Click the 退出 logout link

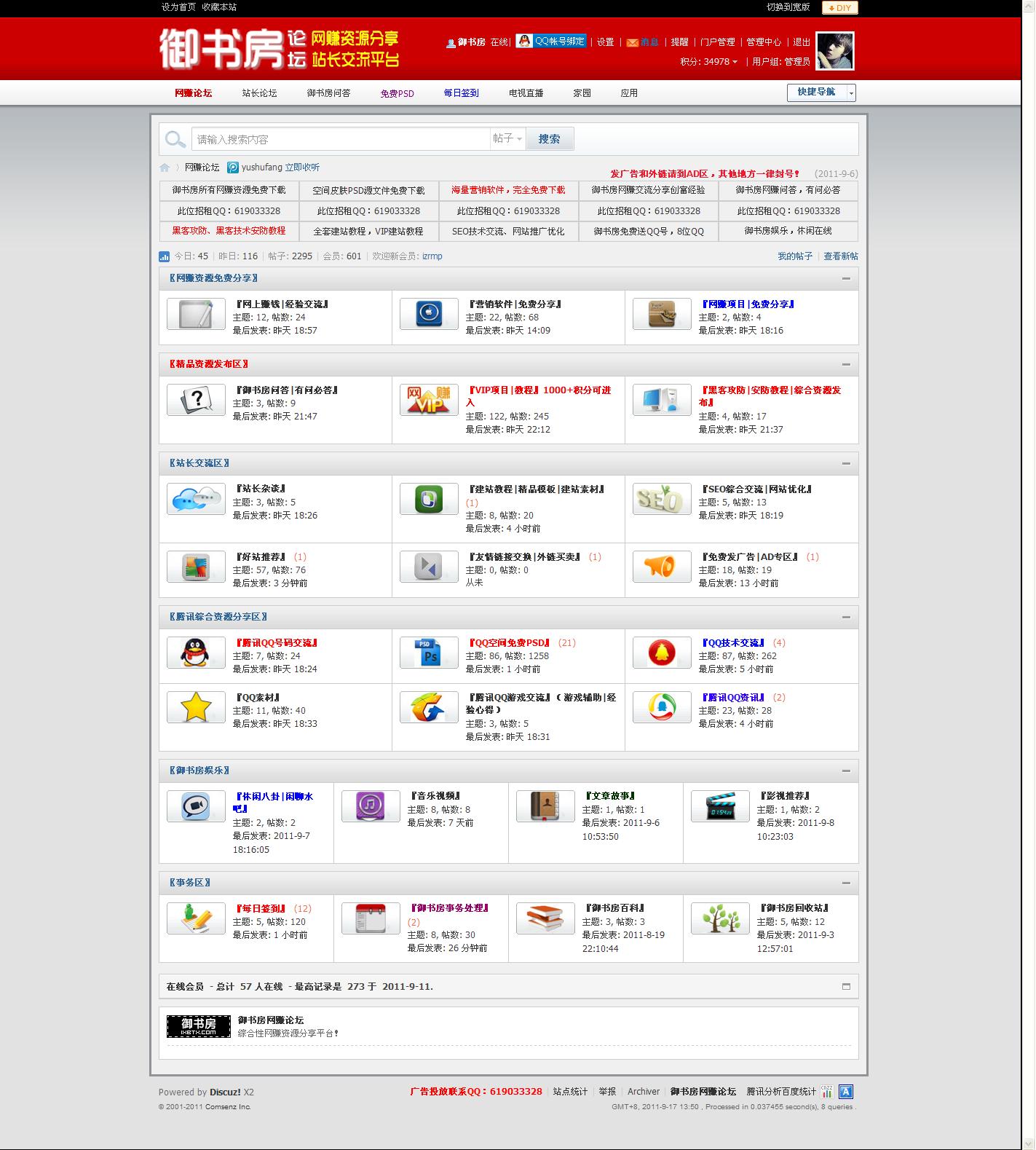[x=802, y=42]
